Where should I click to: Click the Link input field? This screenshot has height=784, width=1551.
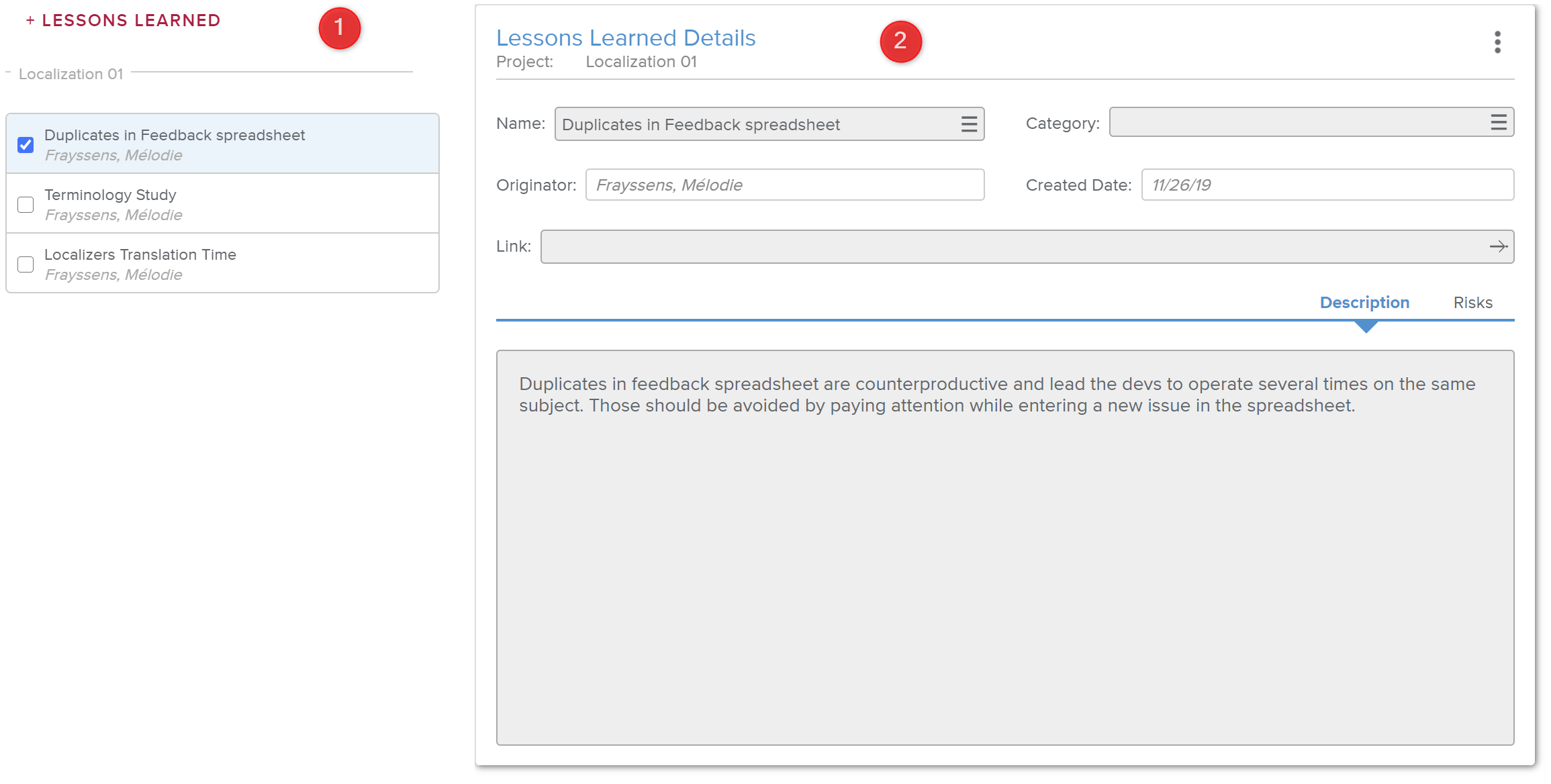tap(1007, 247)
